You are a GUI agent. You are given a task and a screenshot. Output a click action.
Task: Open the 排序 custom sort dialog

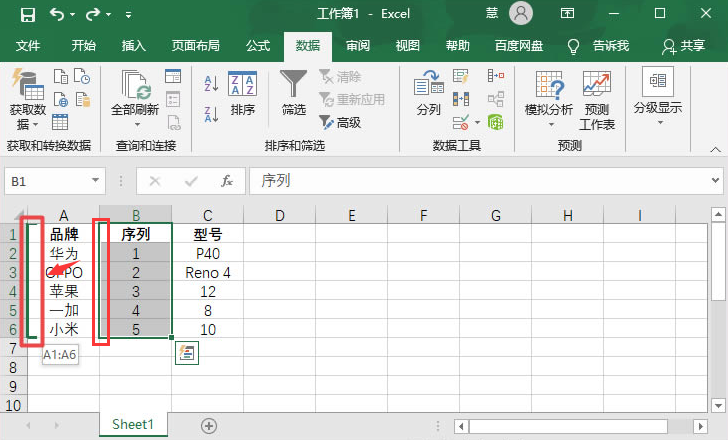pyautogui.click(x=242, y=93)
